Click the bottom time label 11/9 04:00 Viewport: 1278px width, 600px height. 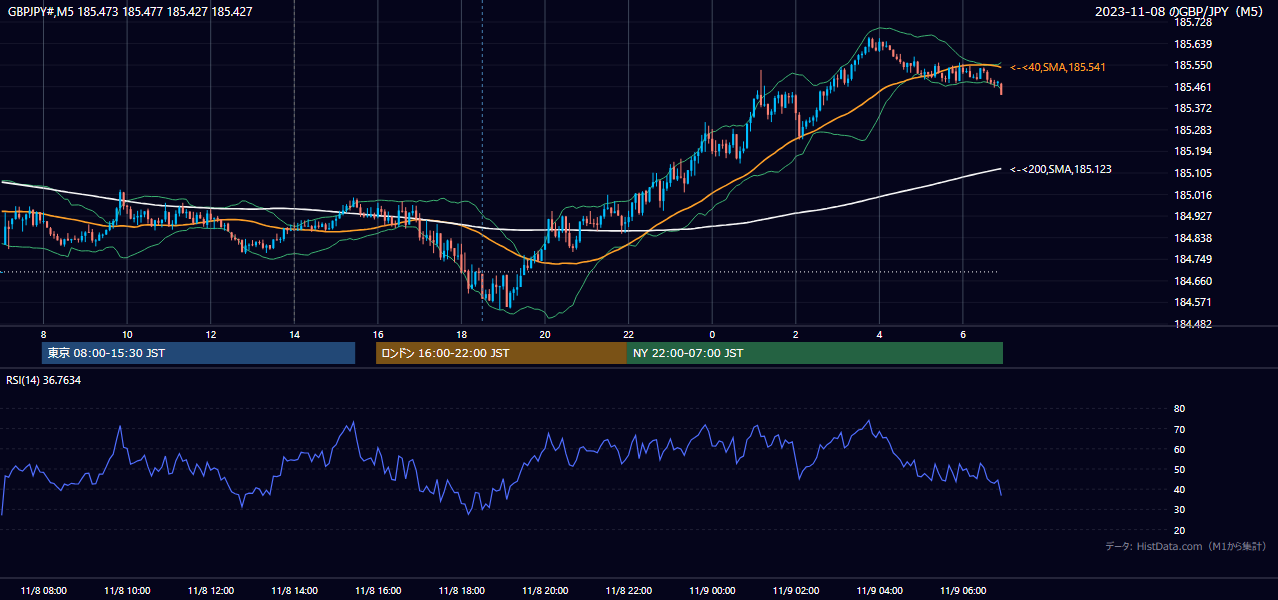[879, 590]
